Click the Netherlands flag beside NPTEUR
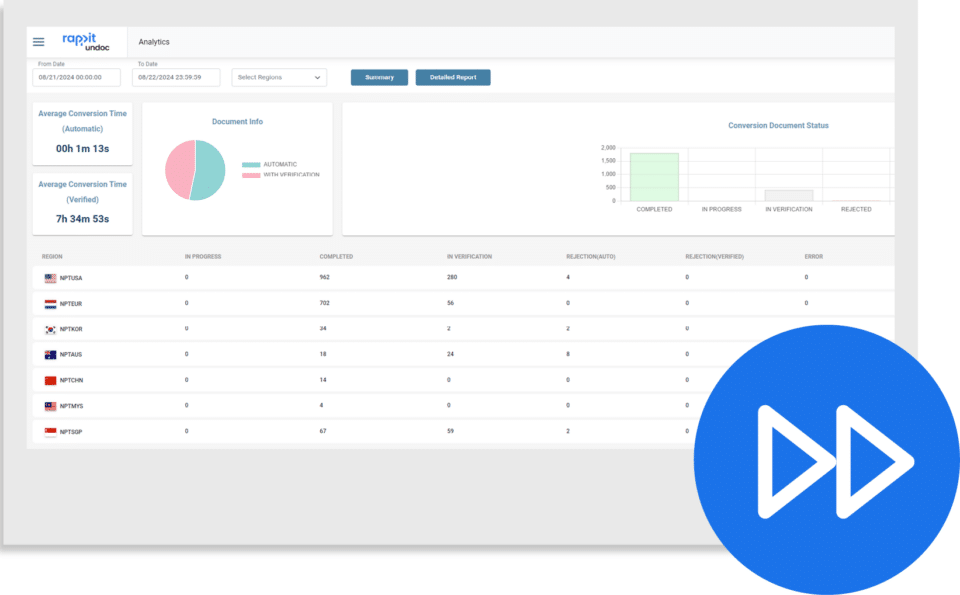 [48, 303]
